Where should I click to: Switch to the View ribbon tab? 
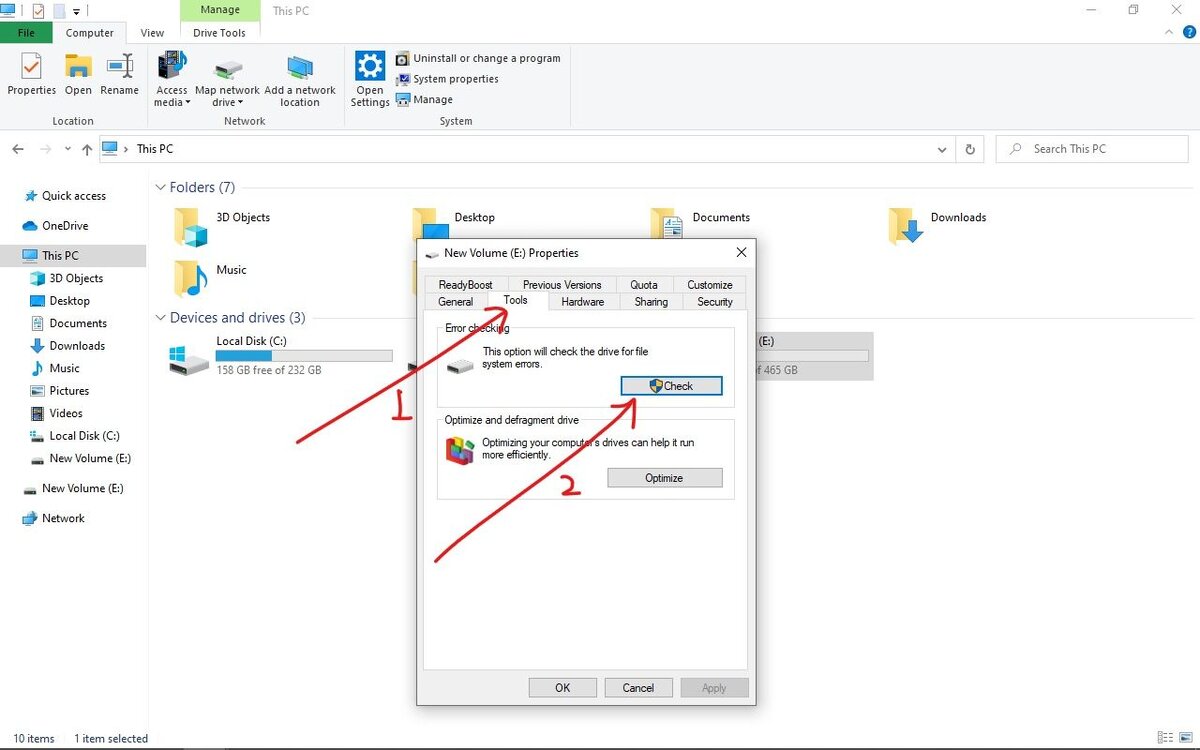pos(152,33)
